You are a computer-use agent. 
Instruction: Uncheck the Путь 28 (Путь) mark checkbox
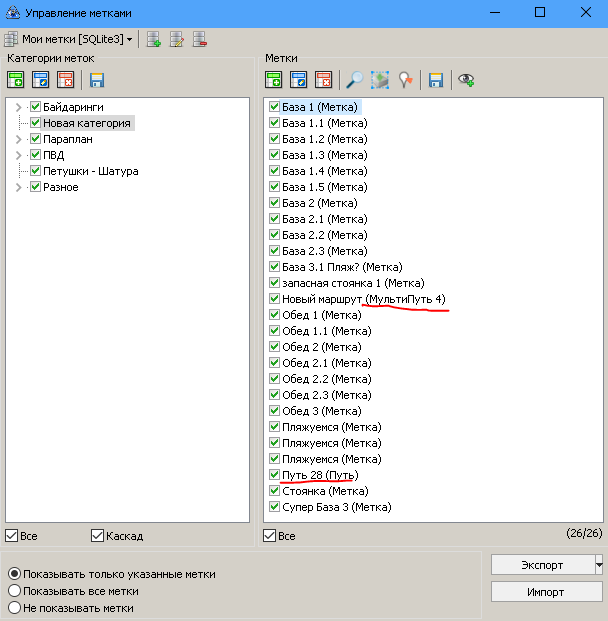275,475
